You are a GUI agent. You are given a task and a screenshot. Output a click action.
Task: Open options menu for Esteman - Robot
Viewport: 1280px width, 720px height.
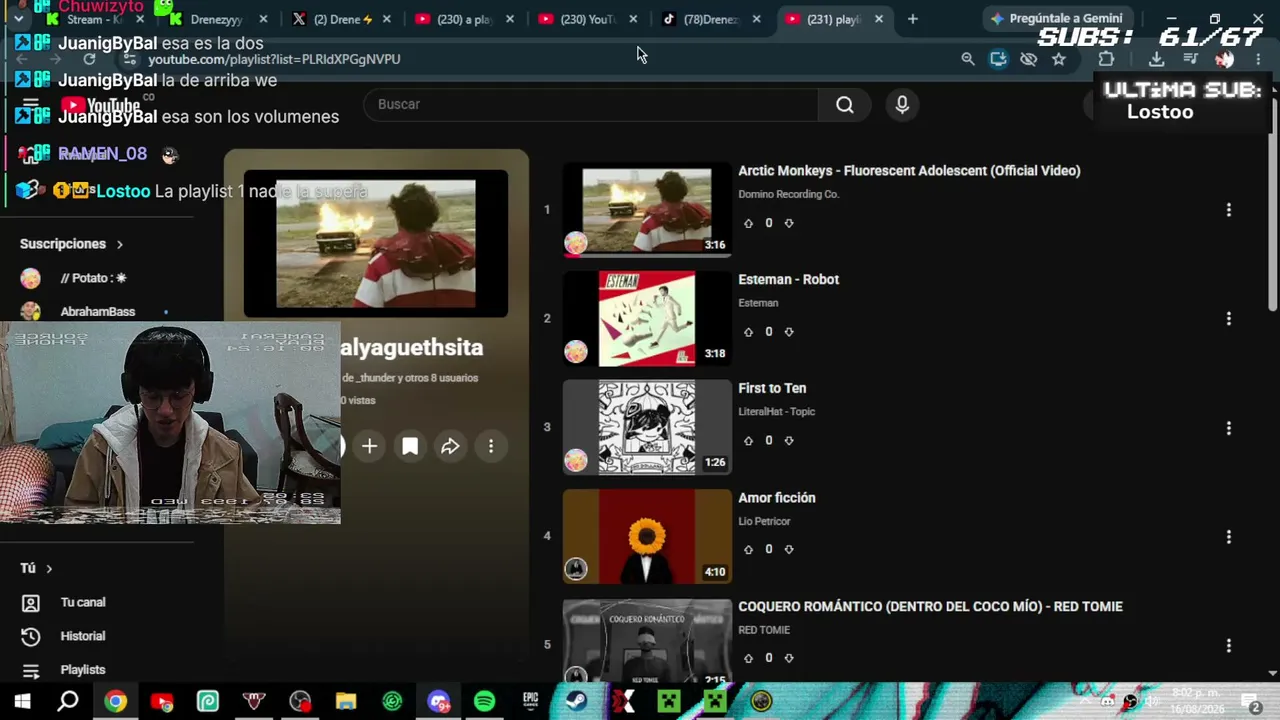click(1229, 319)
